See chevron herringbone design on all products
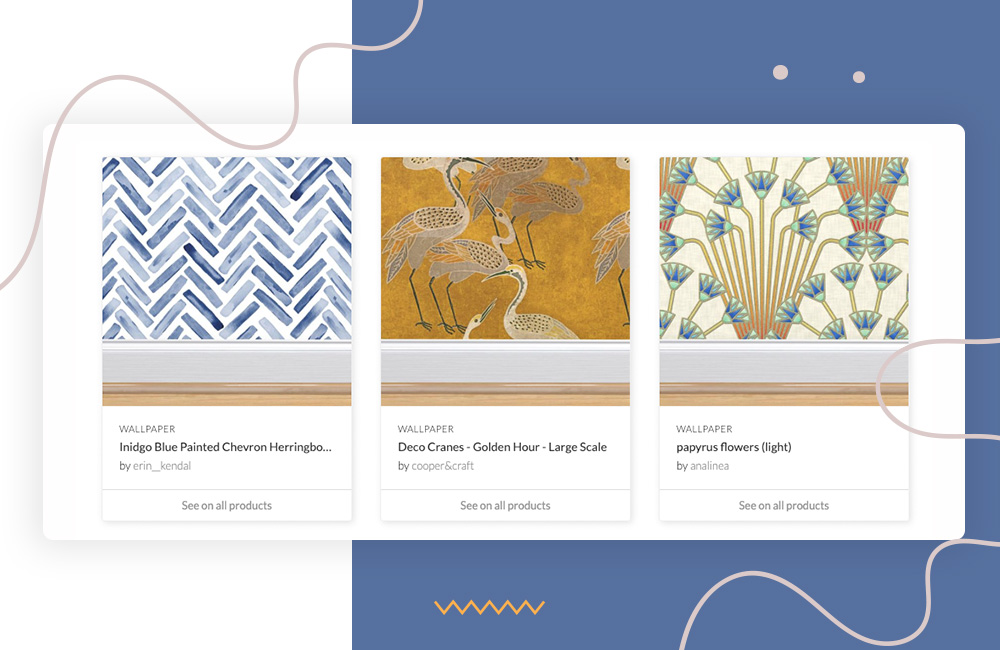This screenshot has width=1000, height=650. coord(226,505)
